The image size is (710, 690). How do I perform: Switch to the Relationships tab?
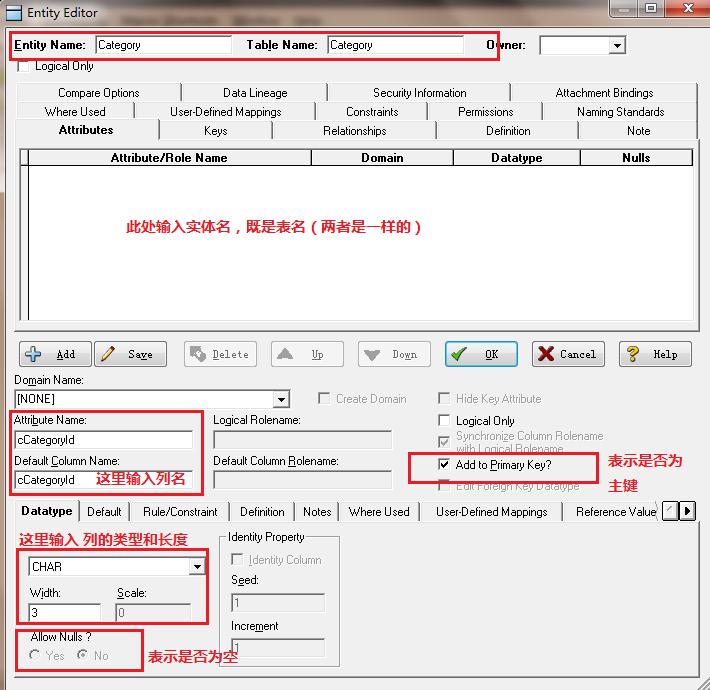(x=355, y=131)
